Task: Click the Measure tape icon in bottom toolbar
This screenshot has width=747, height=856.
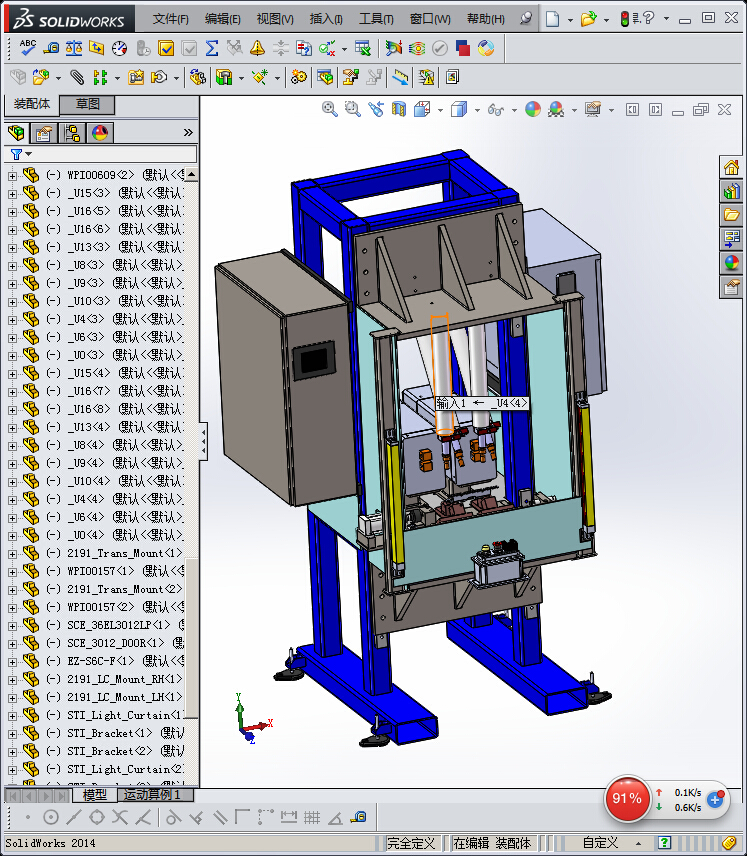Action: click(x=359, y=817)
